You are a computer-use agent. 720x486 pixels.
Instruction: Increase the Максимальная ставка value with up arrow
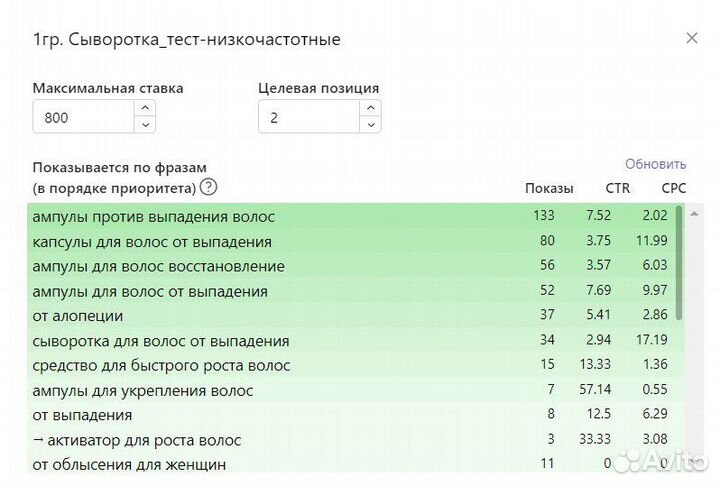click(145, 108)
